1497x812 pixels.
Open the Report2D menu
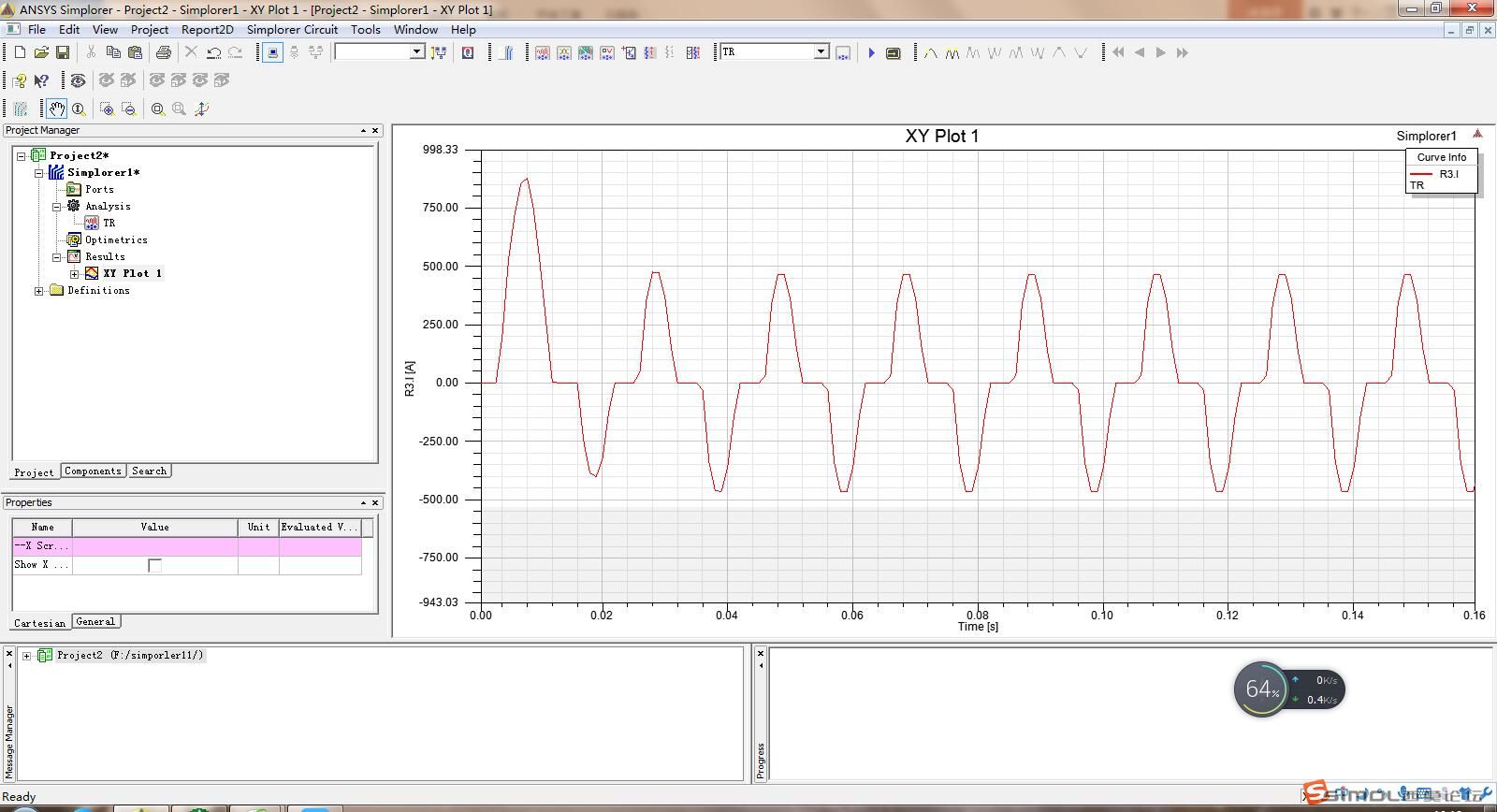click(207, 29)
